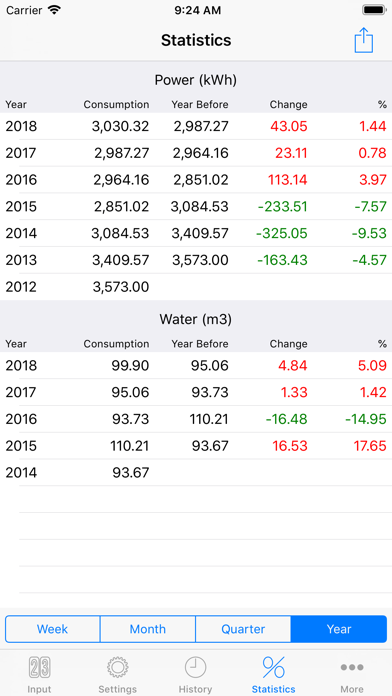Tap the Consumption column header under Power
Image resolution: width=392 pixels, height=696 pixels.
116,105
